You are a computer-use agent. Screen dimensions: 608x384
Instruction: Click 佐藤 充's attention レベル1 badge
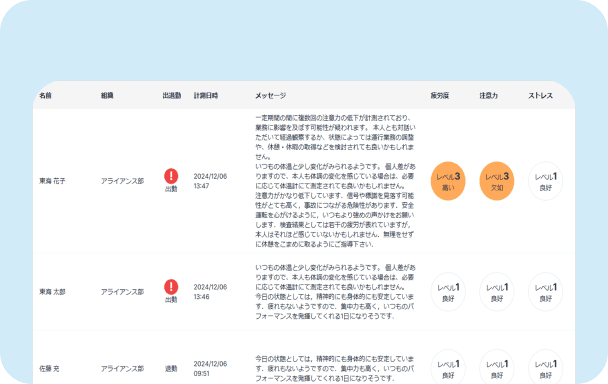point(497,367)
